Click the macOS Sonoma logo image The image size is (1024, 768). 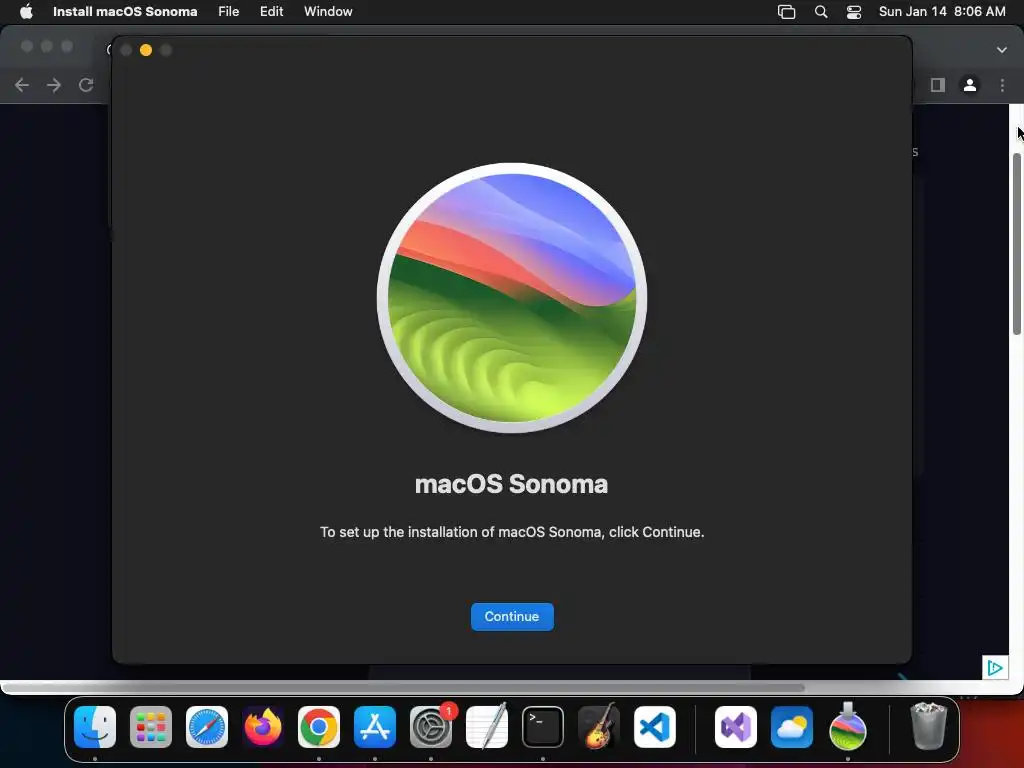[x=512, y=298]
